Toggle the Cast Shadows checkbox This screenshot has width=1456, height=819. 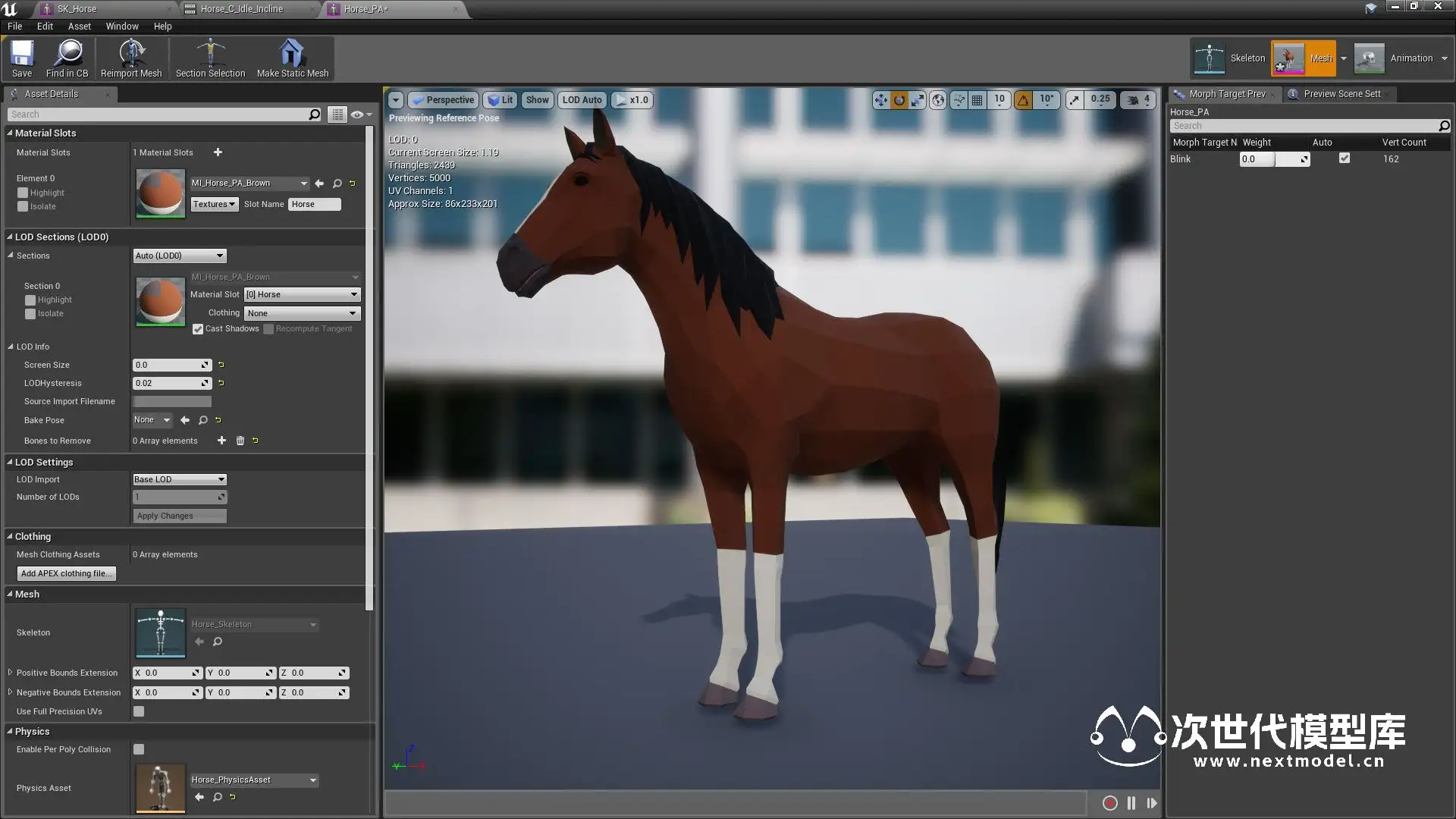point(198,329)
